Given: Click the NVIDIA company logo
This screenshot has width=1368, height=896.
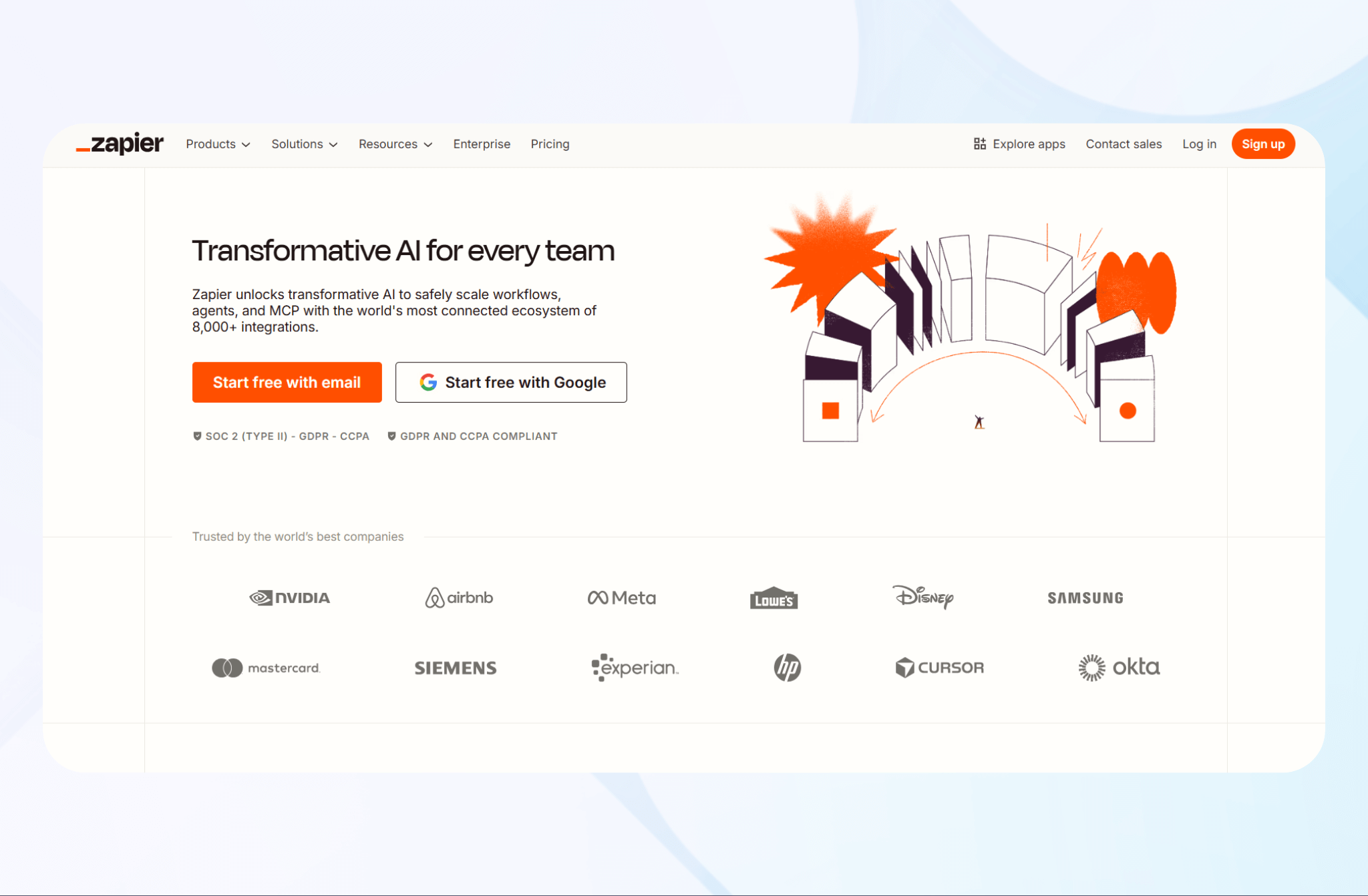Looking at the screenshot, I should pyautogui.click(x=289, y=598).
